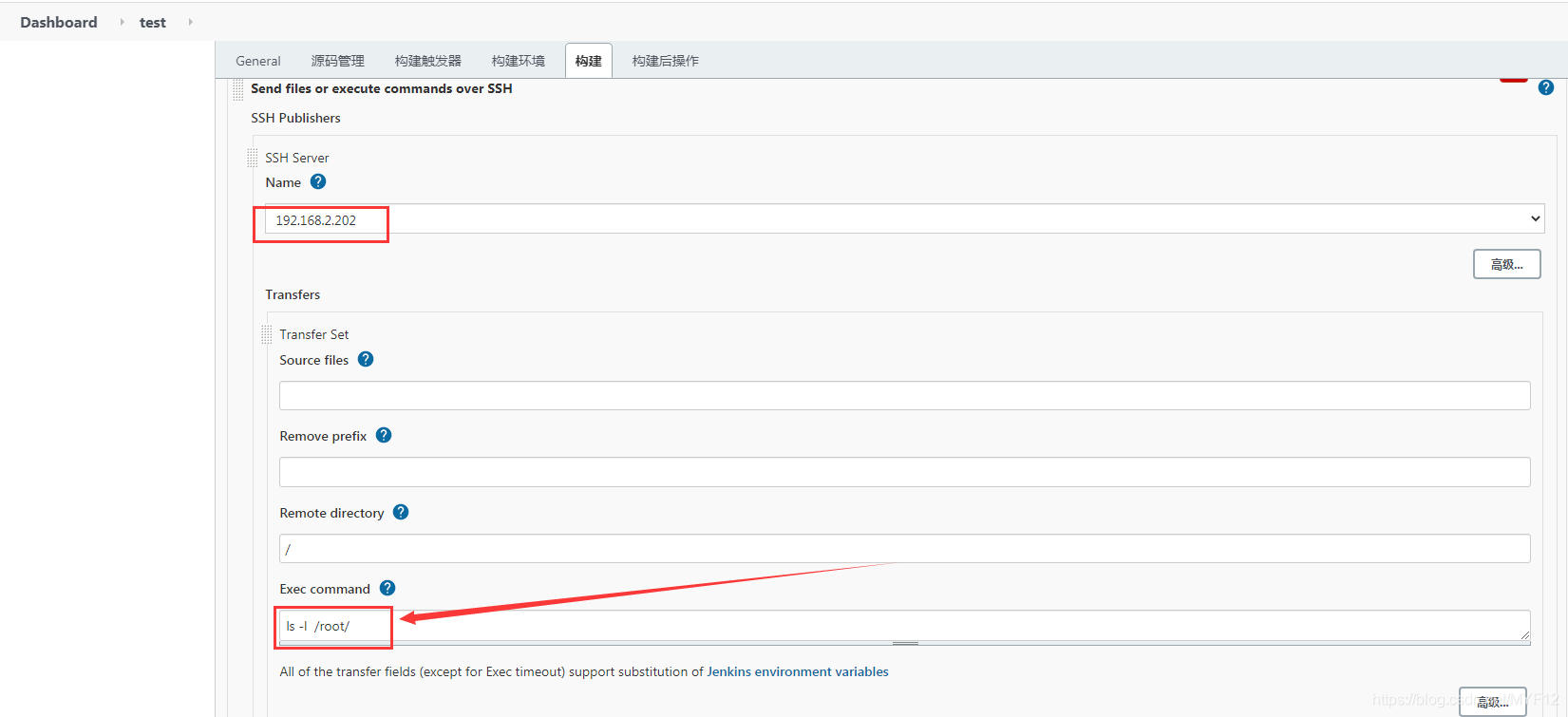Open the SSH Server Name dropdown
This screenshot has width=1568, height=717.
pos(904,219)
